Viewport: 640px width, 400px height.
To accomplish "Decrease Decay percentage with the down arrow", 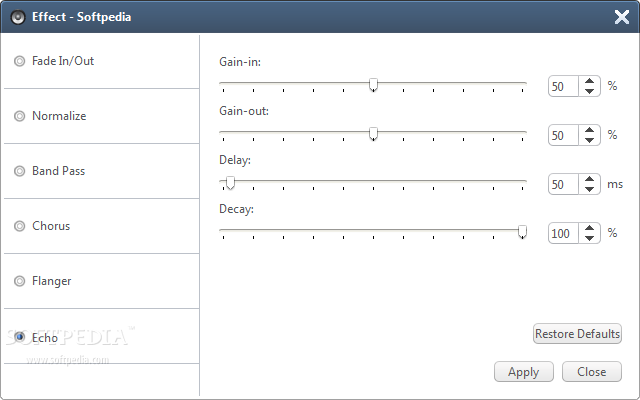I will (x=589, y=238).
